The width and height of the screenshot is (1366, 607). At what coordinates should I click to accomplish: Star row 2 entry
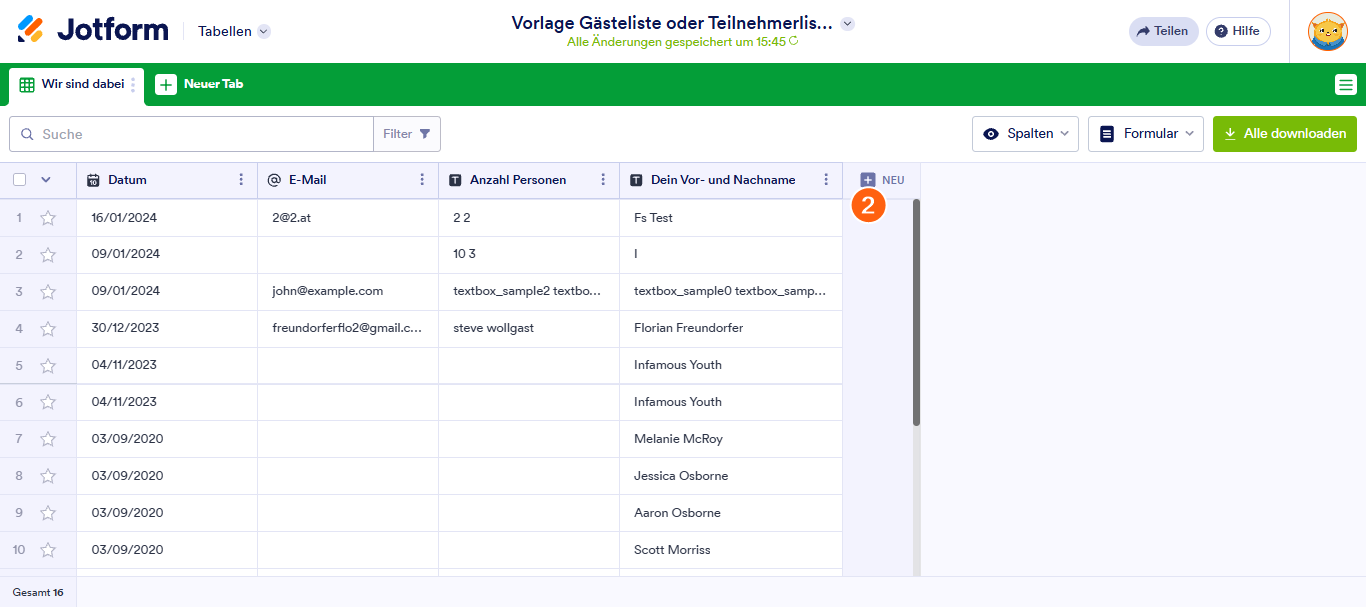pos(48,255)
